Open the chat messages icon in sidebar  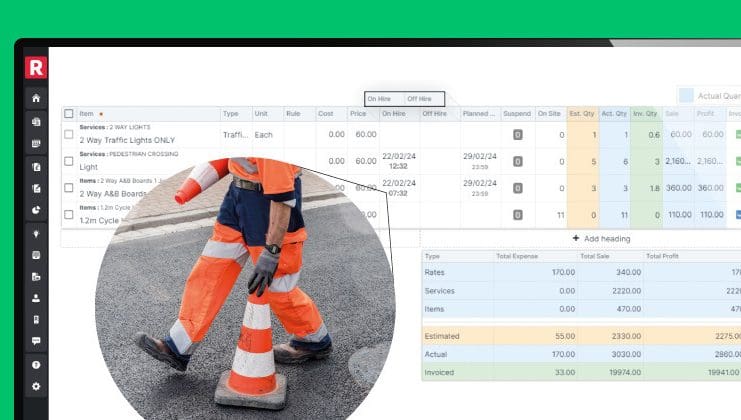(36, 341)
